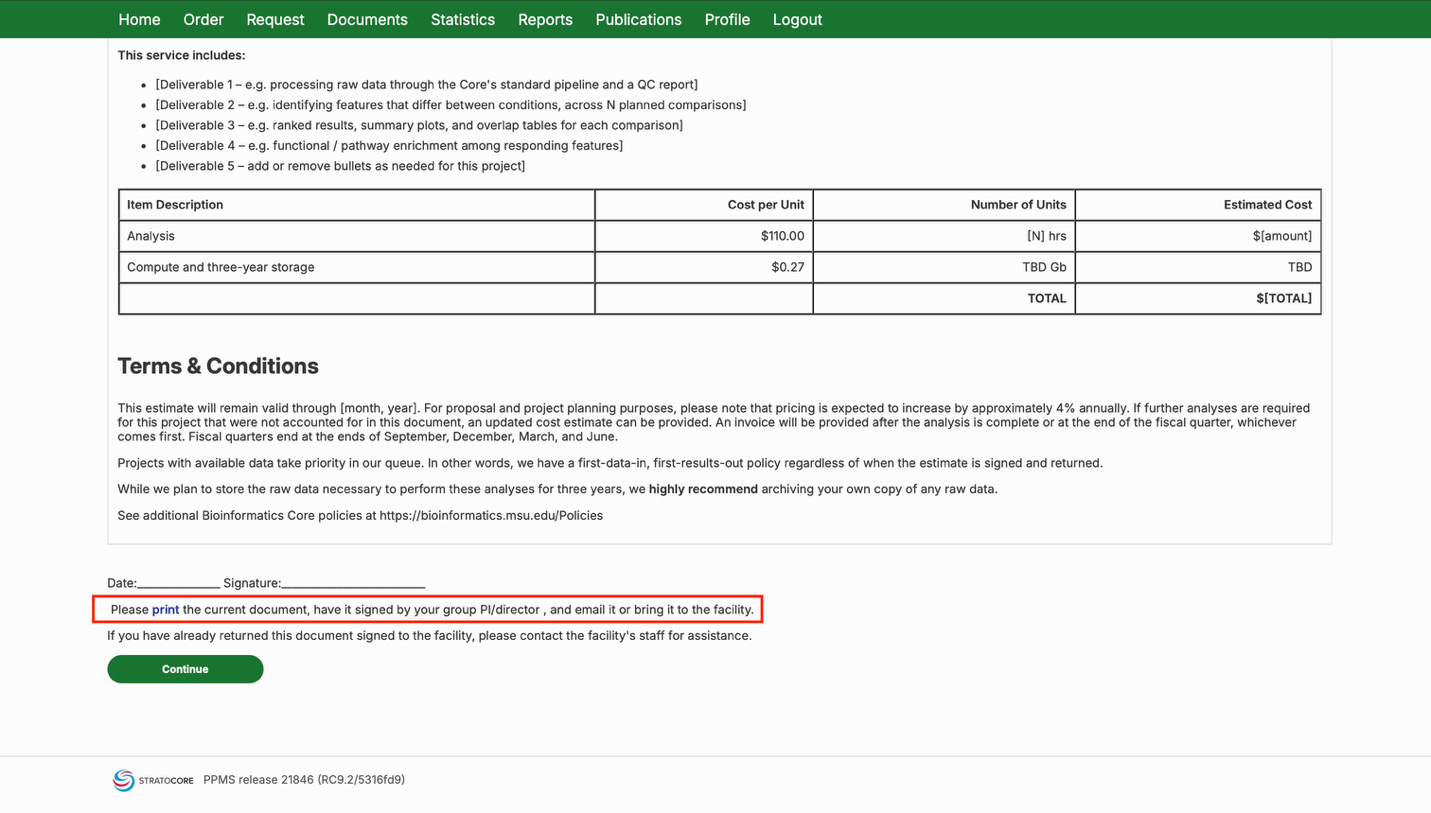Click the Deliverable 1 bullet text
The height and width of the screenshot is (813, 1431).
pos(427,85)
